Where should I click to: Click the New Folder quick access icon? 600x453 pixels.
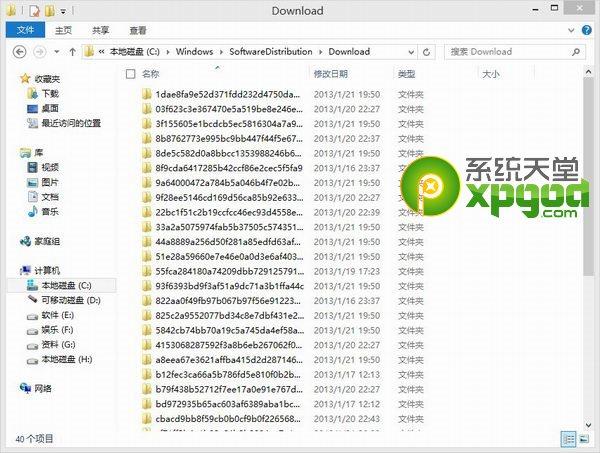[49, 11]
